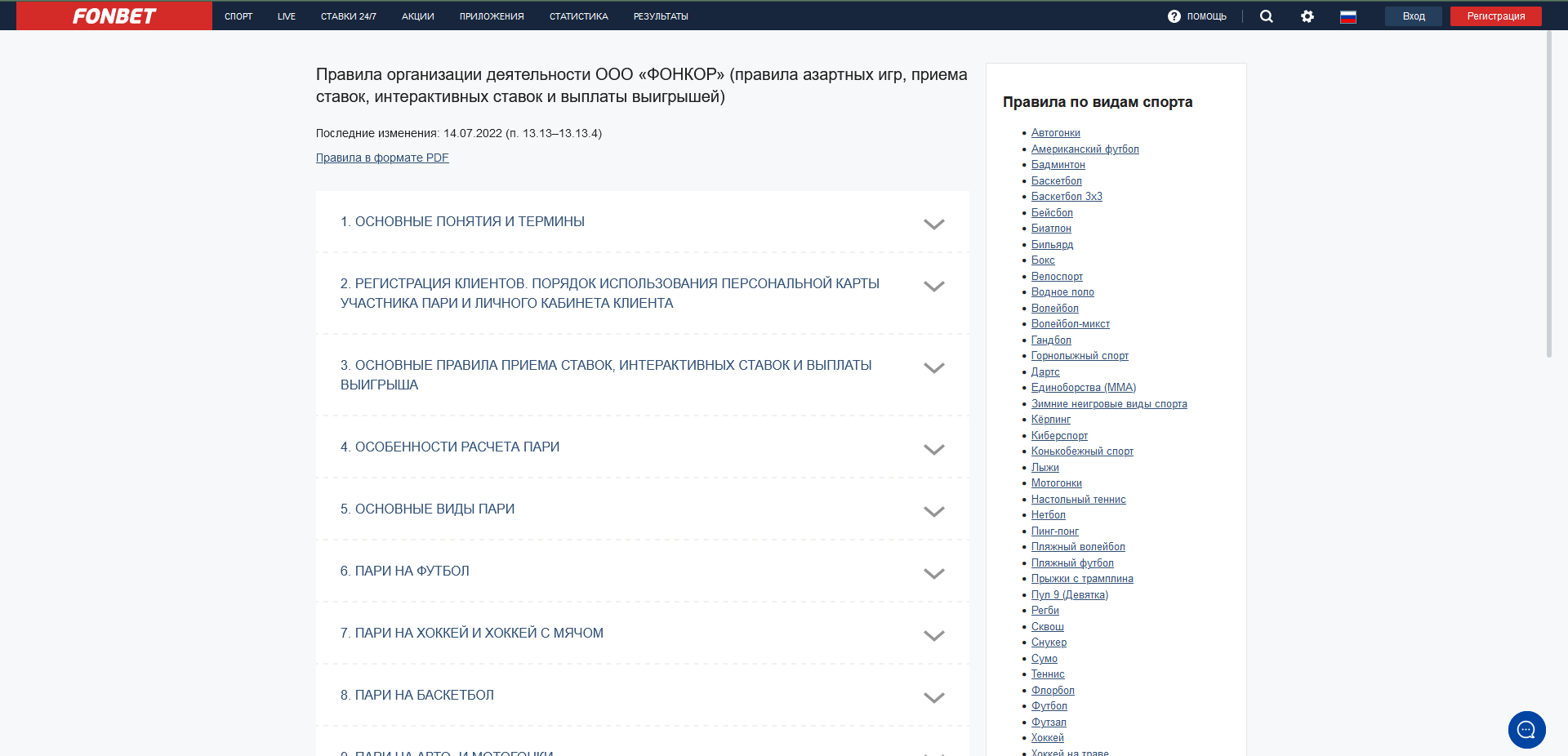
Task: Open the Биатлон rules link
Action: pos(1051,229)
